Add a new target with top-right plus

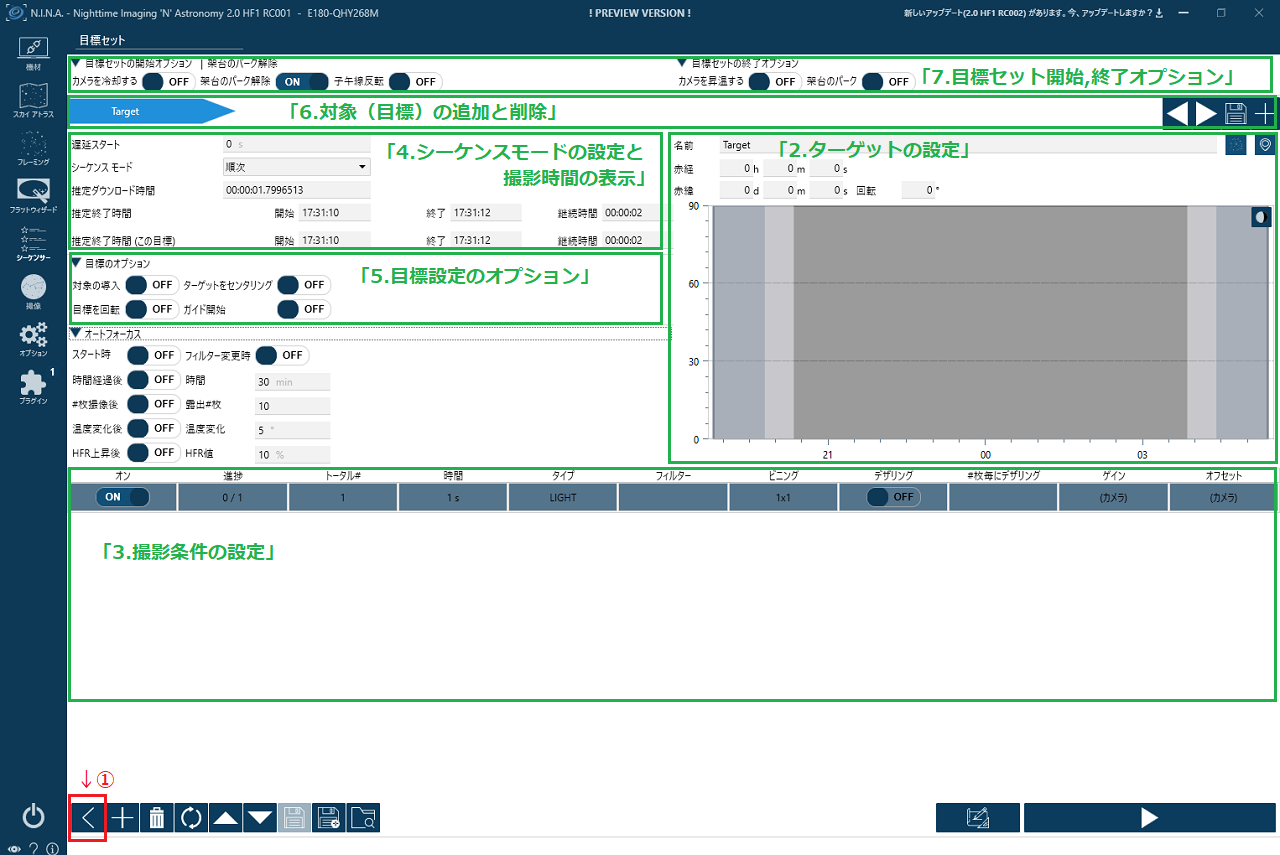click(1264, 113)
